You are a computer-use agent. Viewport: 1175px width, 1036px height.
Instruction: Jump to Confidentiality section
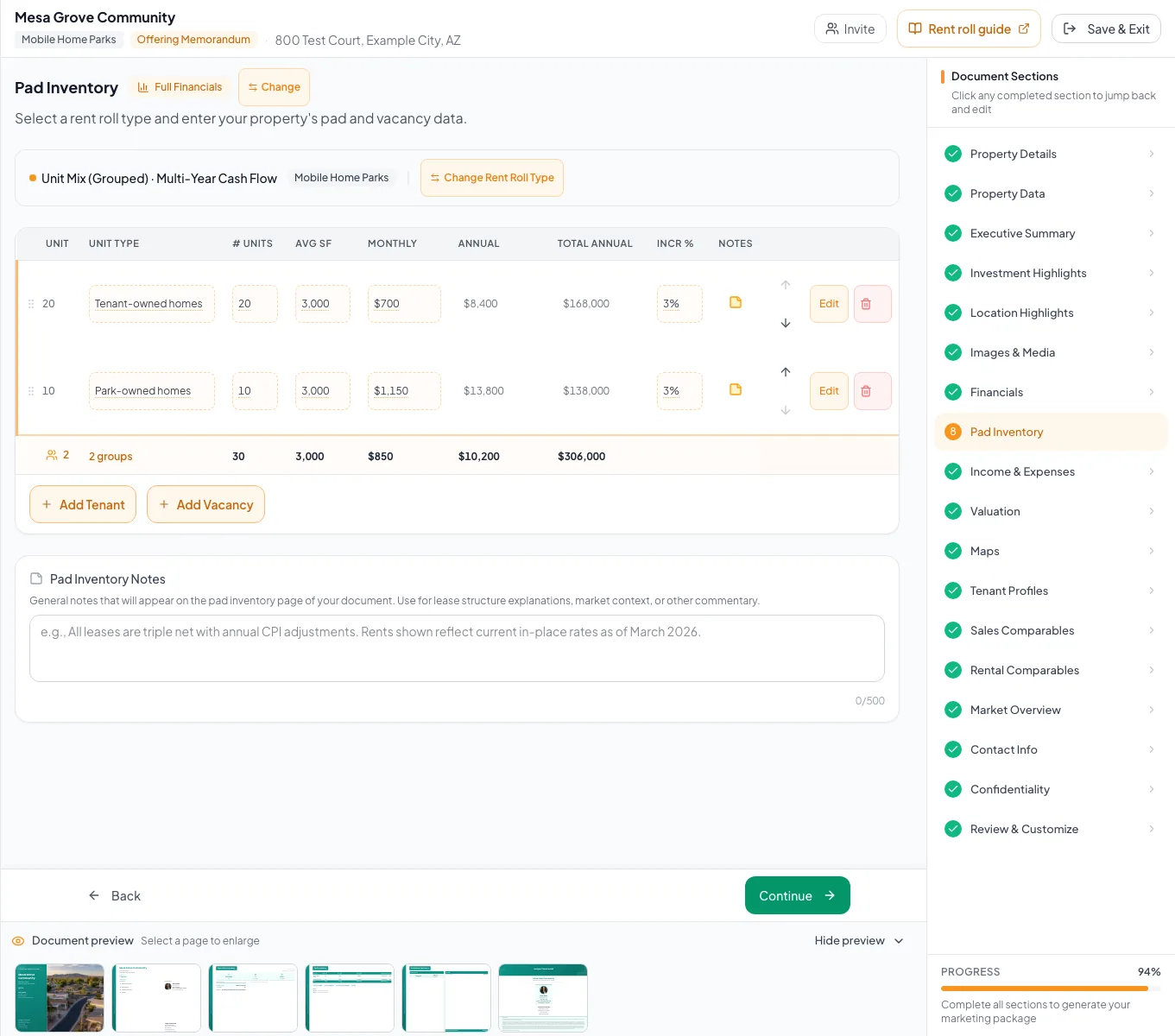click(1051, 789)
